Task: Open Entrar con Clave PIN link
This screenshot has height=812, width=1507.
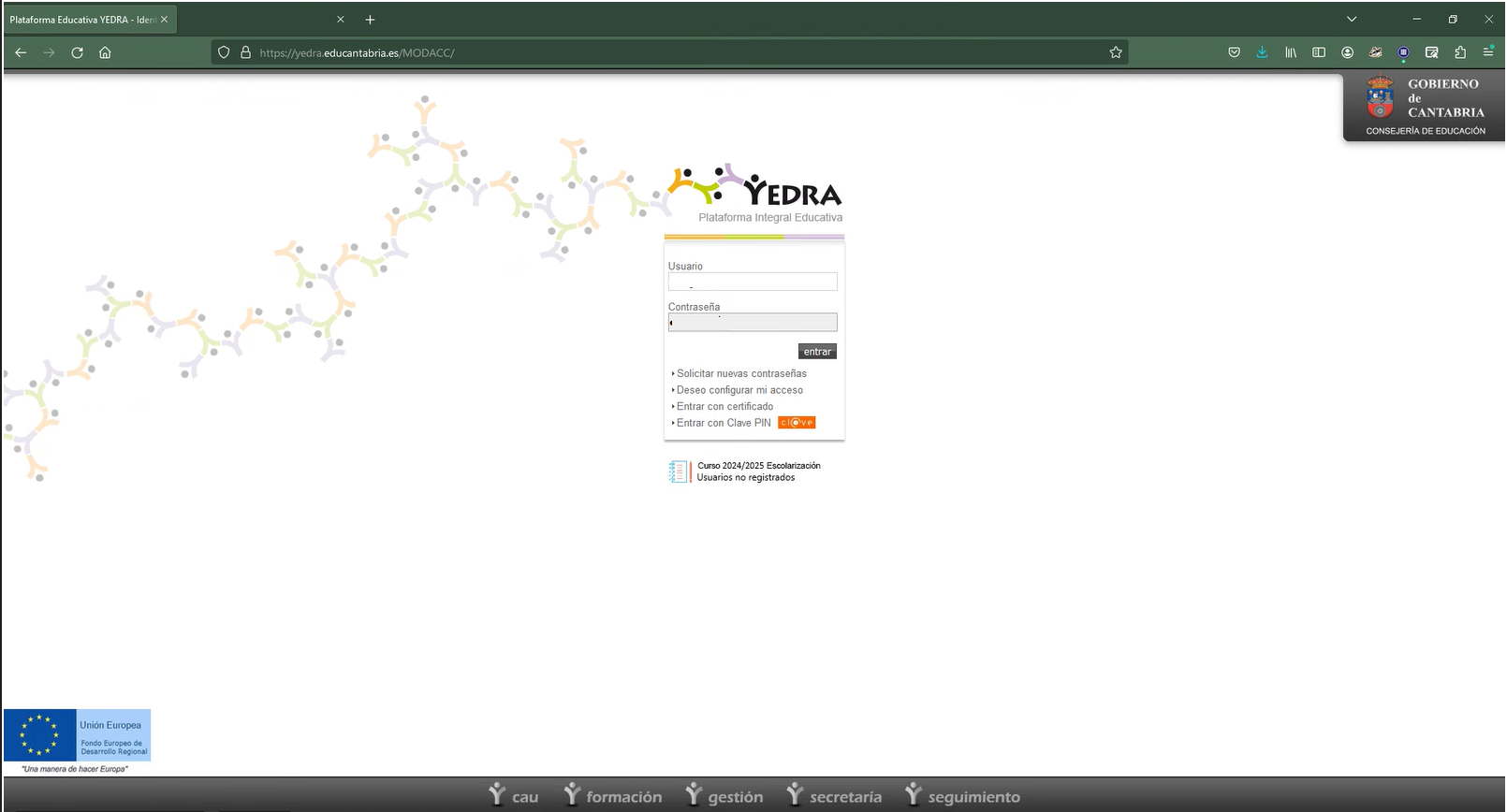Action: pyautogui.click(x=724, y=423)
